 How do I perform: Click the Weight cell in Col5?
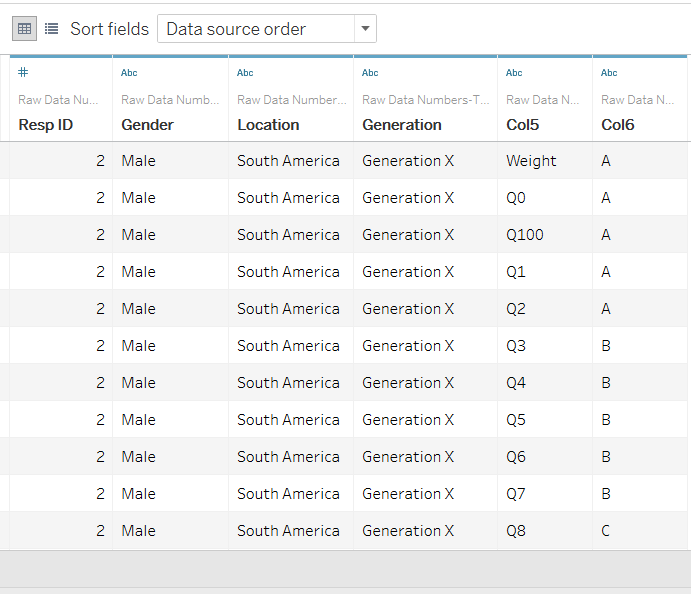[x=531, y=161]
